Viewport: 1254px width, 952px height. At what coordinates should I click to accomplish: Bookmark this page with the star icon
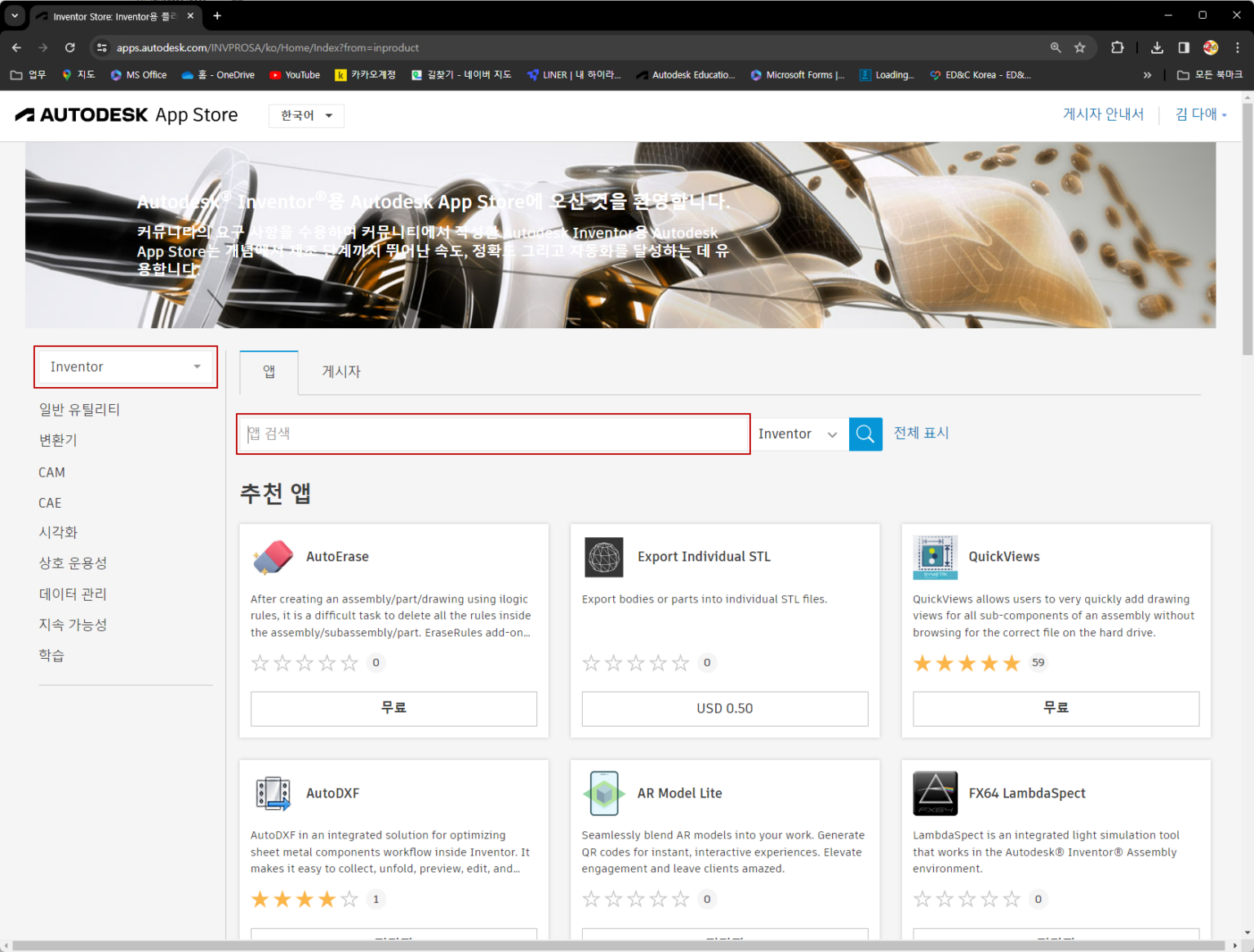coord(1079,47)
